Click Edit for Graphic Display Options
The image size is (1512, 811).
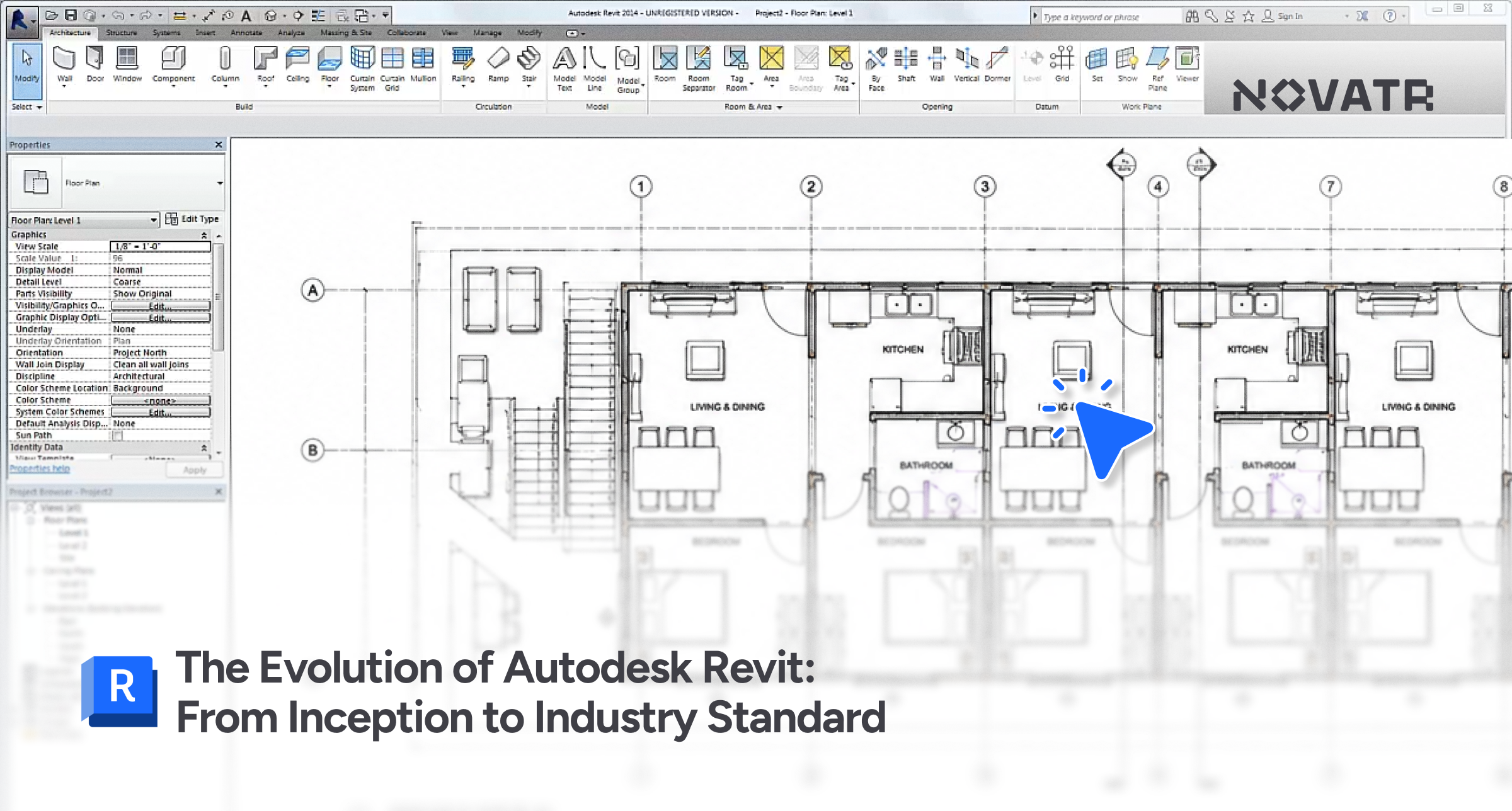pos(161,318)
